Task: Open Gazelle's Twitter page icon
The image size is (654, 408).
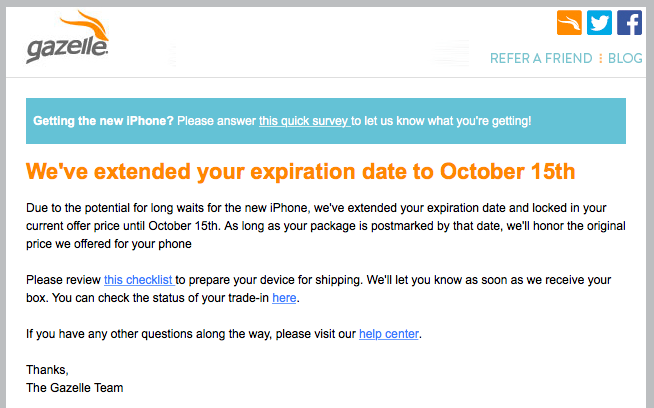Action: (599, 23)
